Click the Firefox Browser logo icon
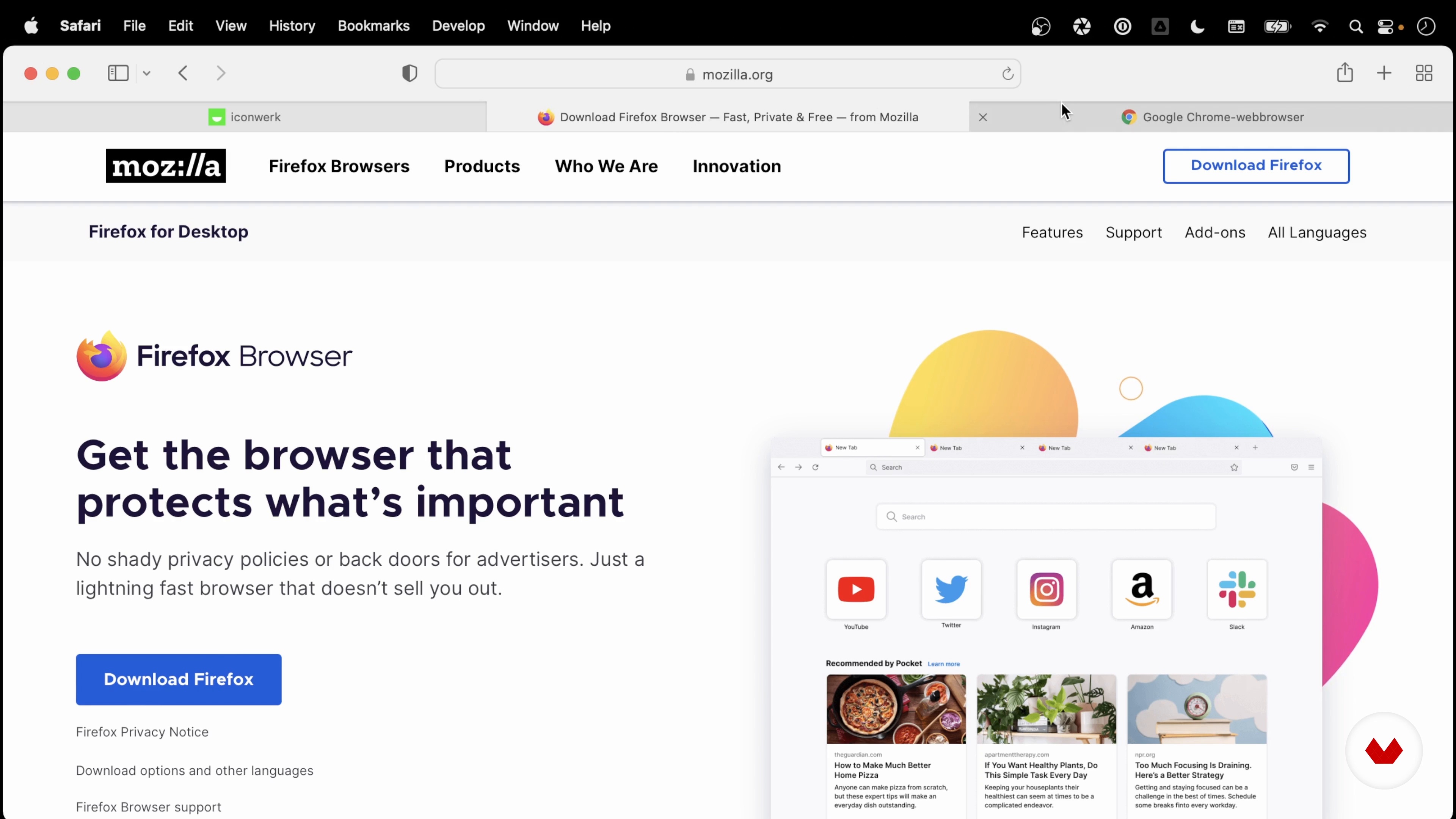1456x819 pixels. (102, 356)
